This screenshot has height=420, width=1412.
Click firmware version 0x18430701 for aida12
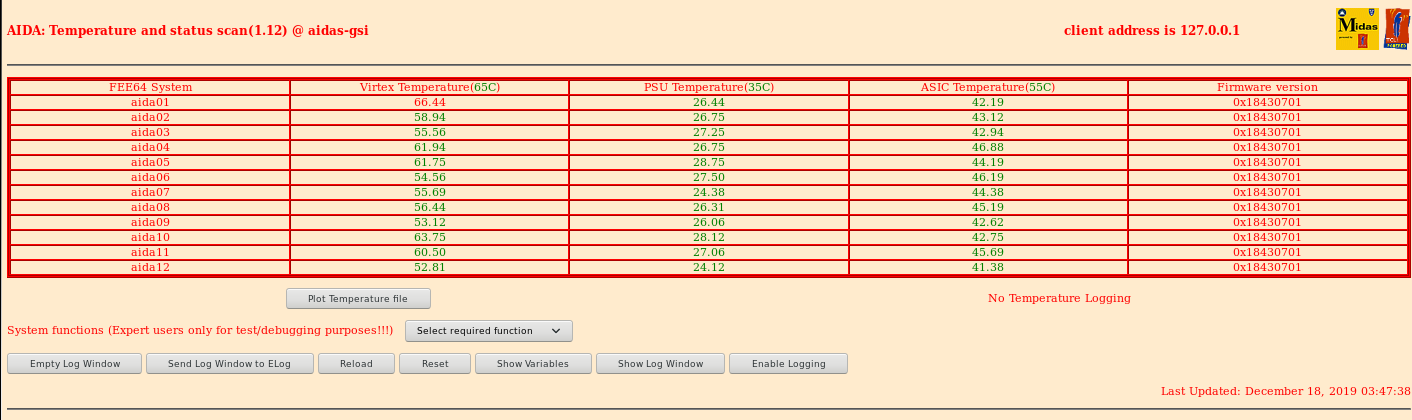coord(1267,268)
